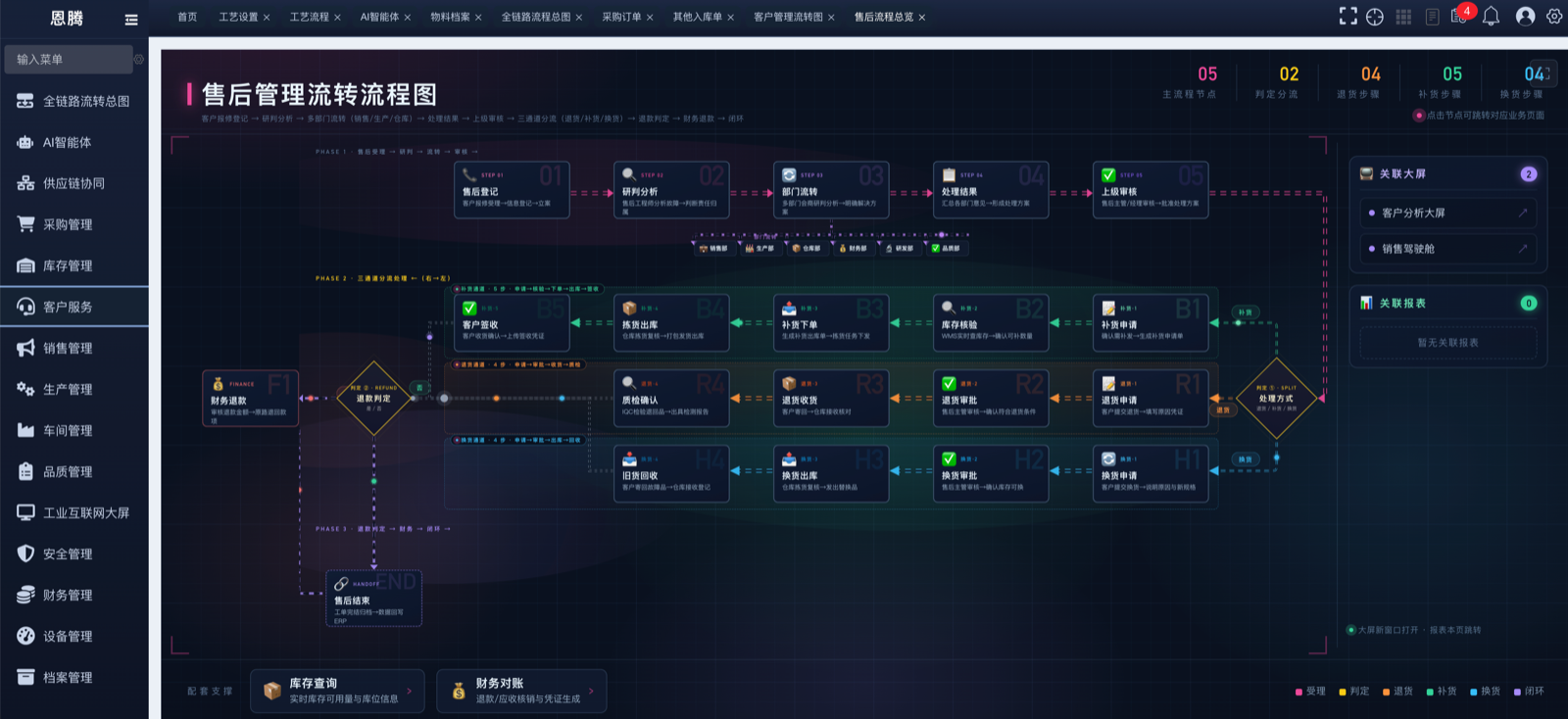Click the 处理方式 split diamond node
Screen dimensions: 1568x719
coord(1276,399)
